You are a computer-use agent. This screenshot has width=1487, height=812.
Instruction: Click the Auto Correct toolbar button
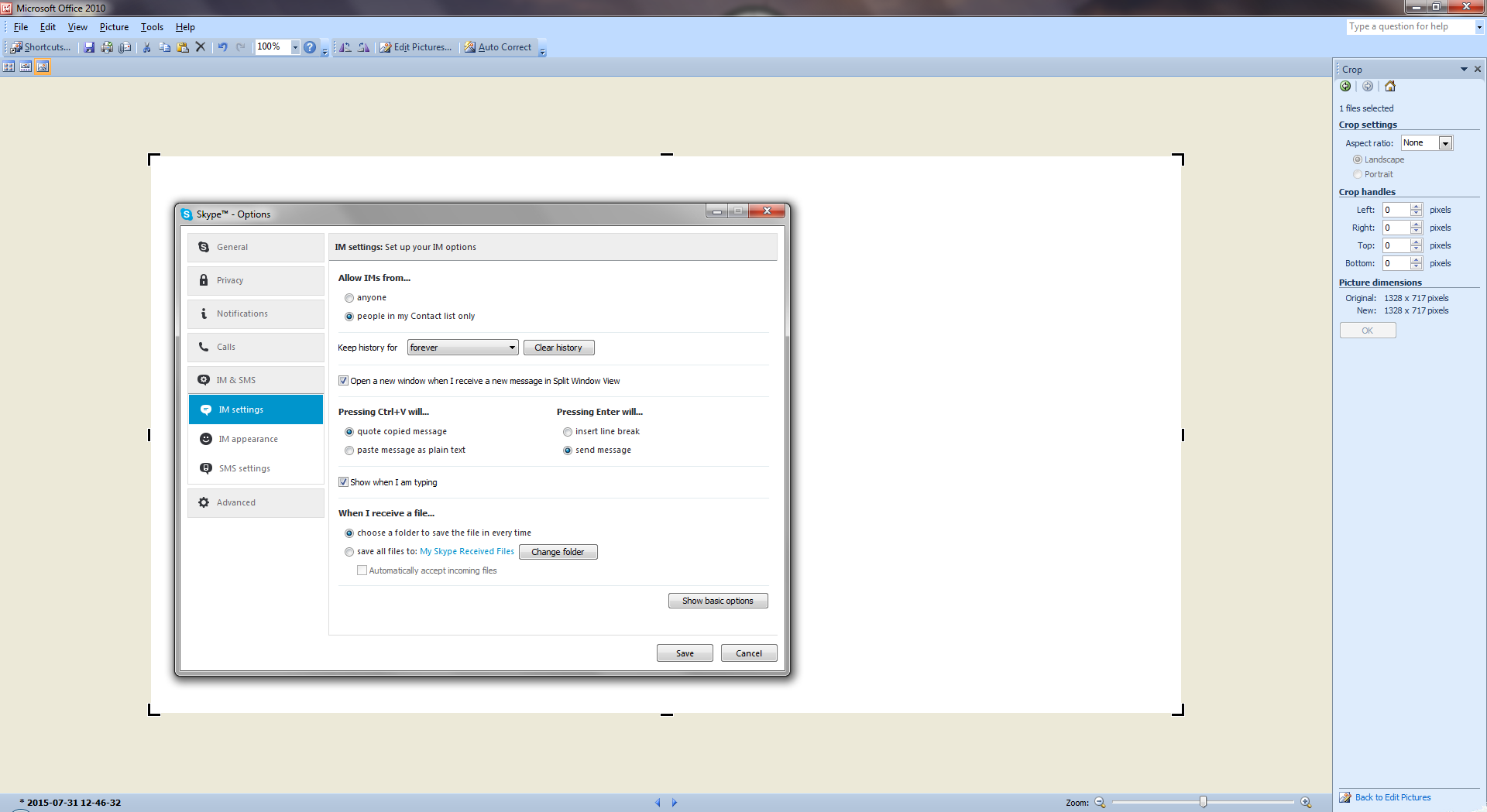click(x=498, y=47)
